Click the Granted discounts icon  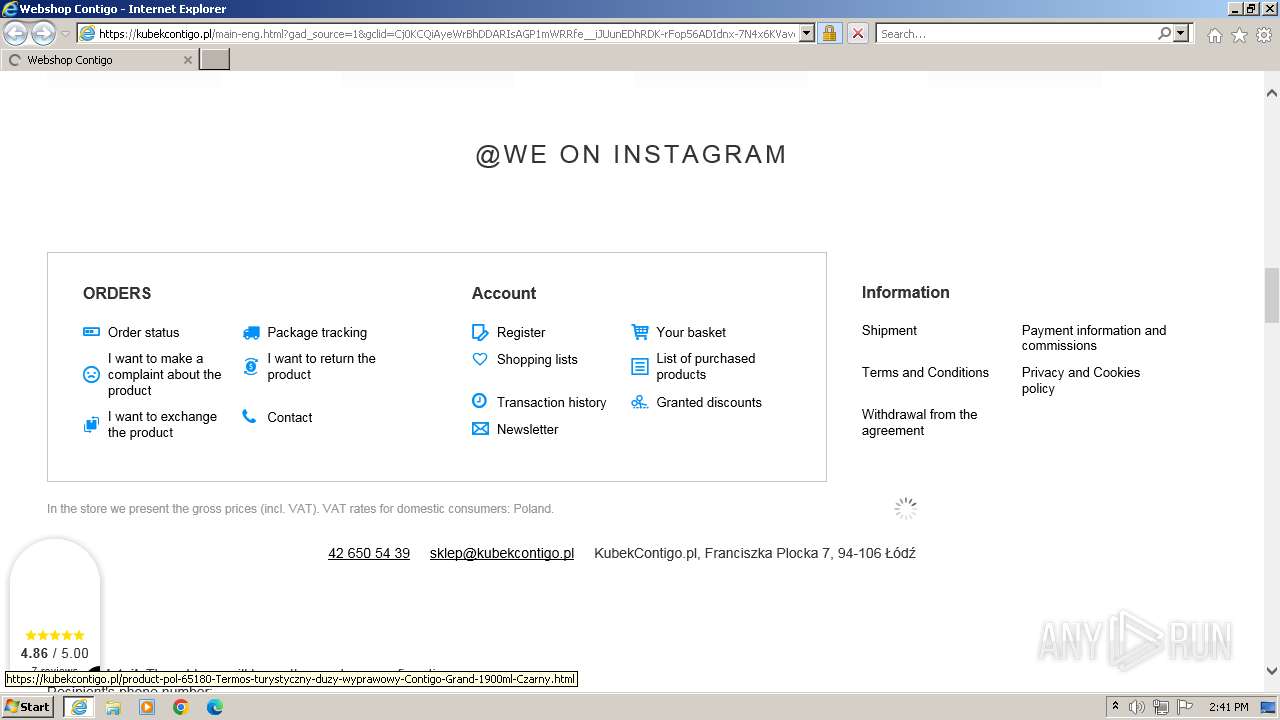point(640,402)
